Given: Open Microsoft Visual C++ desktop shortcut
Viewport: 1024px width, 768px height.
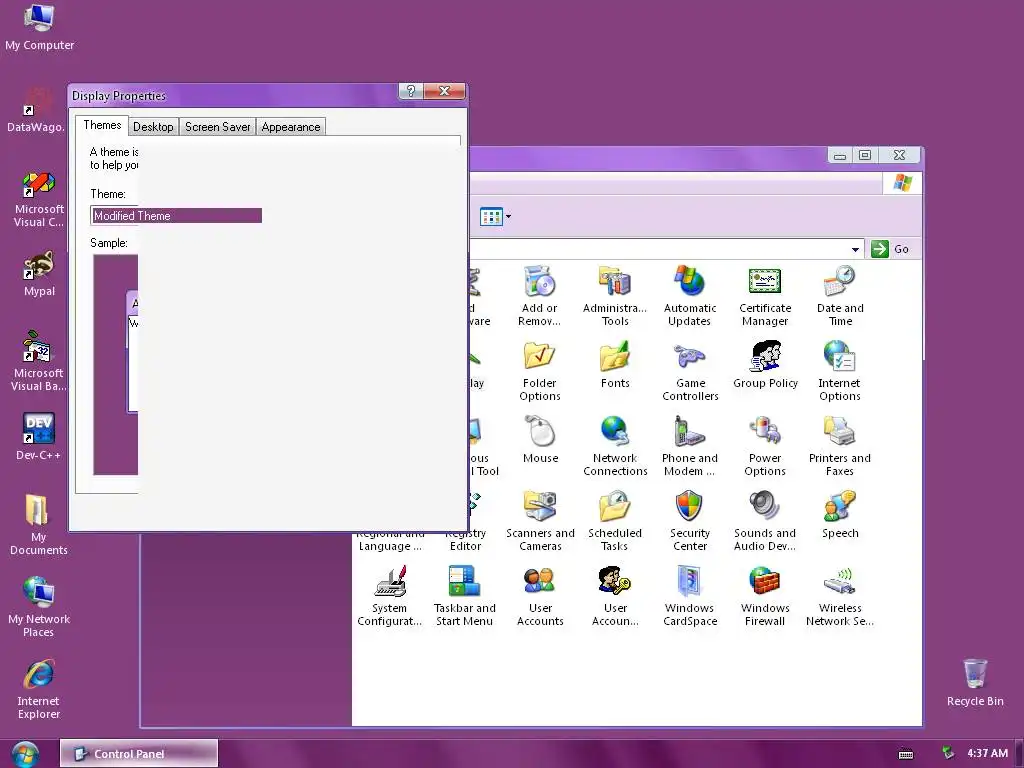Looking at the screenshot, I should [39, 199].
